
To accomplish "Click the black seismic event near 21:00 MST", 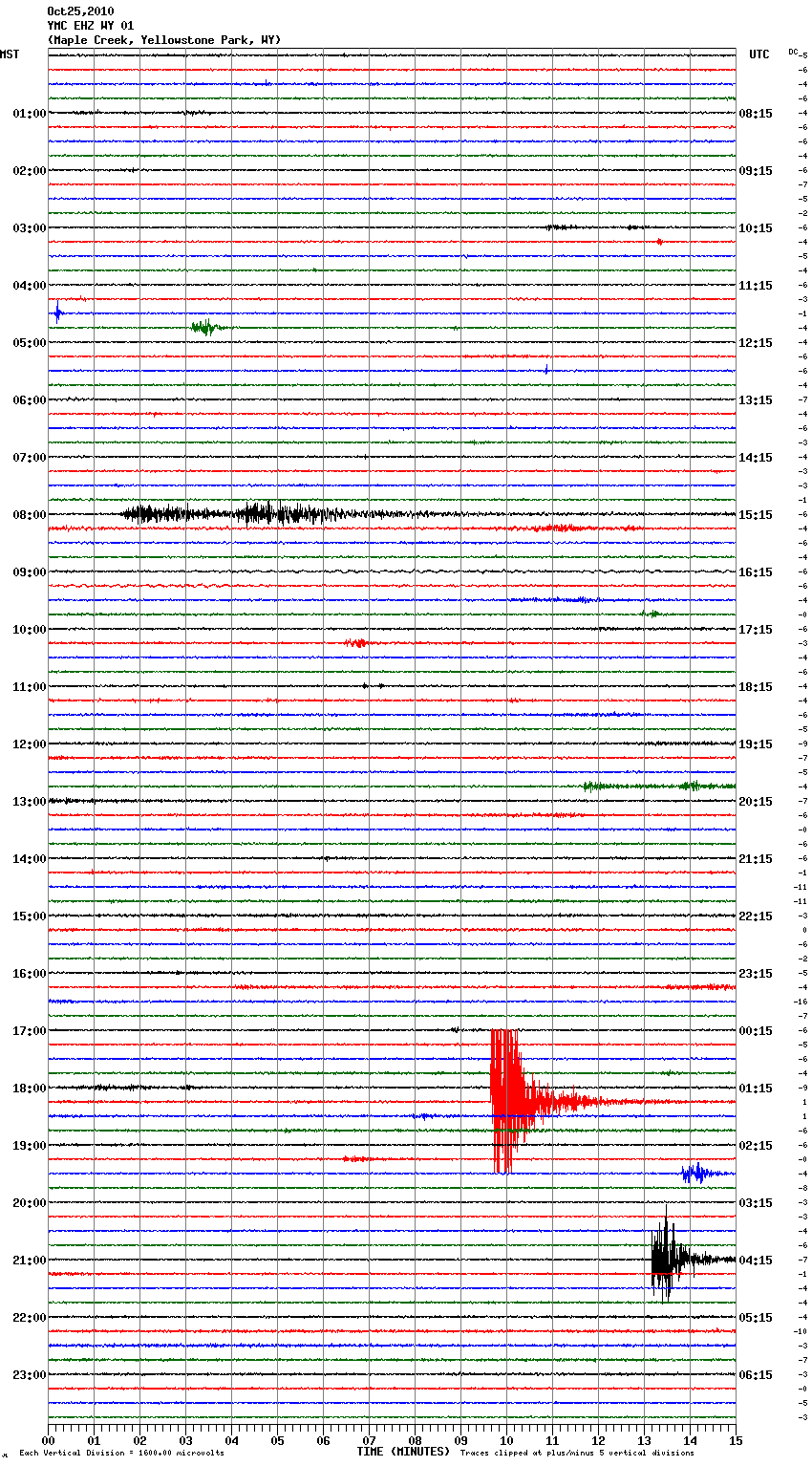I will (x=667, y=1260).
